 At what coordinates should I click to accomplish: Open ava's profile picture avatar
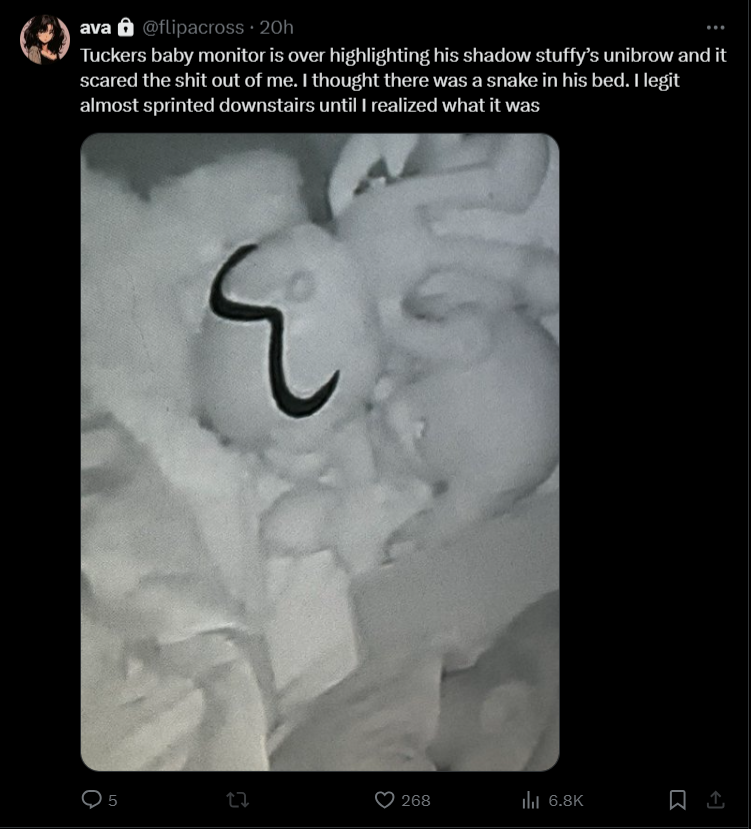45,40
